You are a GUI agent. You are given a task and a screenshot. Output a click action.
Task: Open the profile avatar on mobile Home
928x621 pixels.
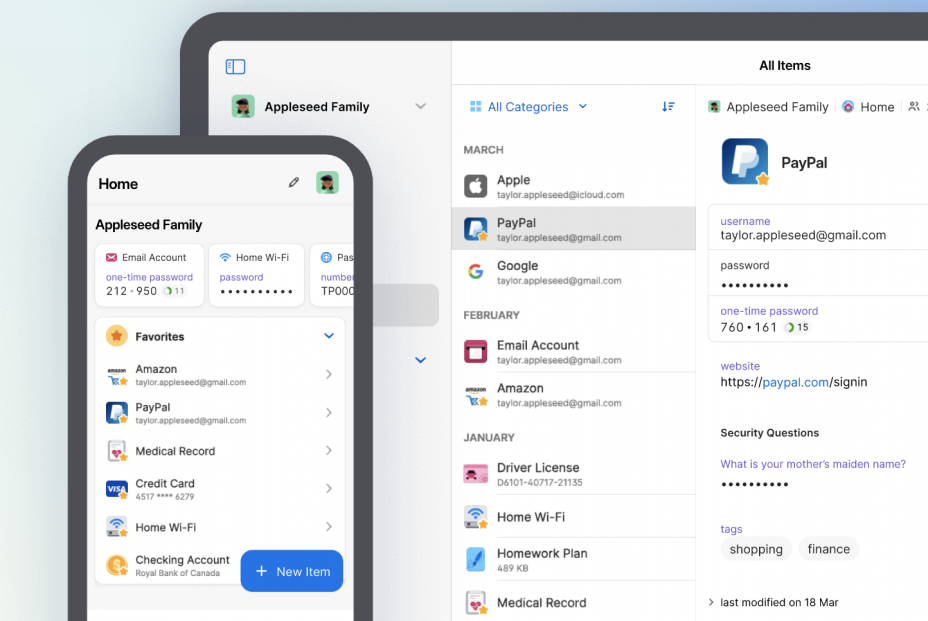tap(327, 183)
